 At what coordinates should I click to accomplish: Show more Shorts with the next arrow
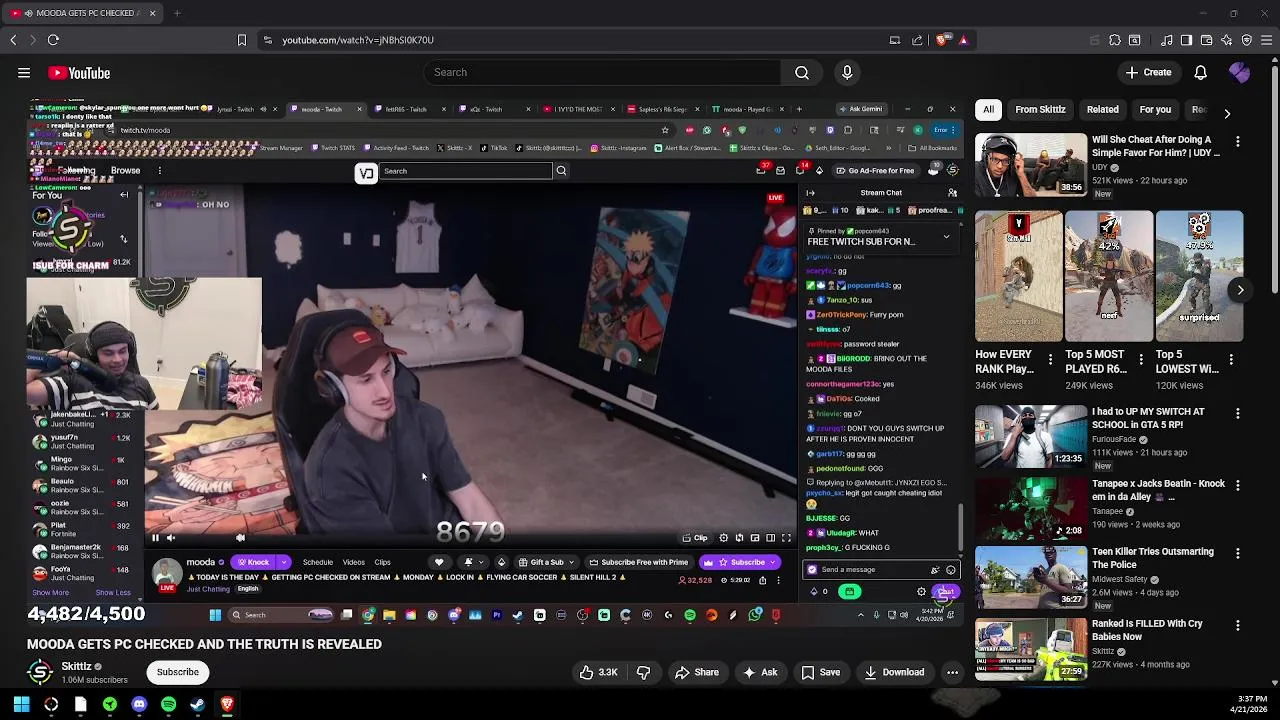[1240, 290]
